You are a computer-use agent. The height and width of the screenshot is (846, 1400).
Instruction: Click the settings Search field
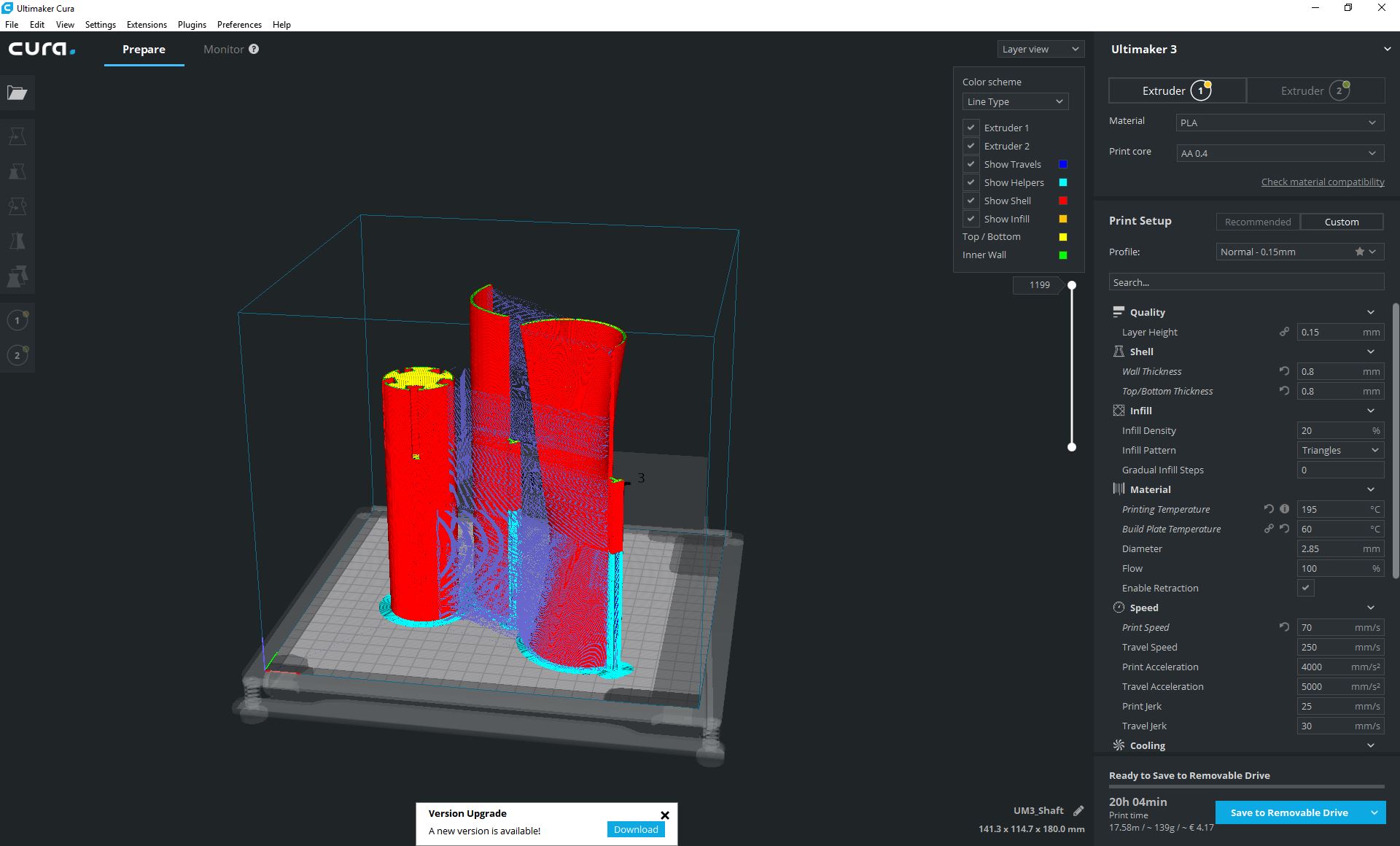[x=1245, y=282]
